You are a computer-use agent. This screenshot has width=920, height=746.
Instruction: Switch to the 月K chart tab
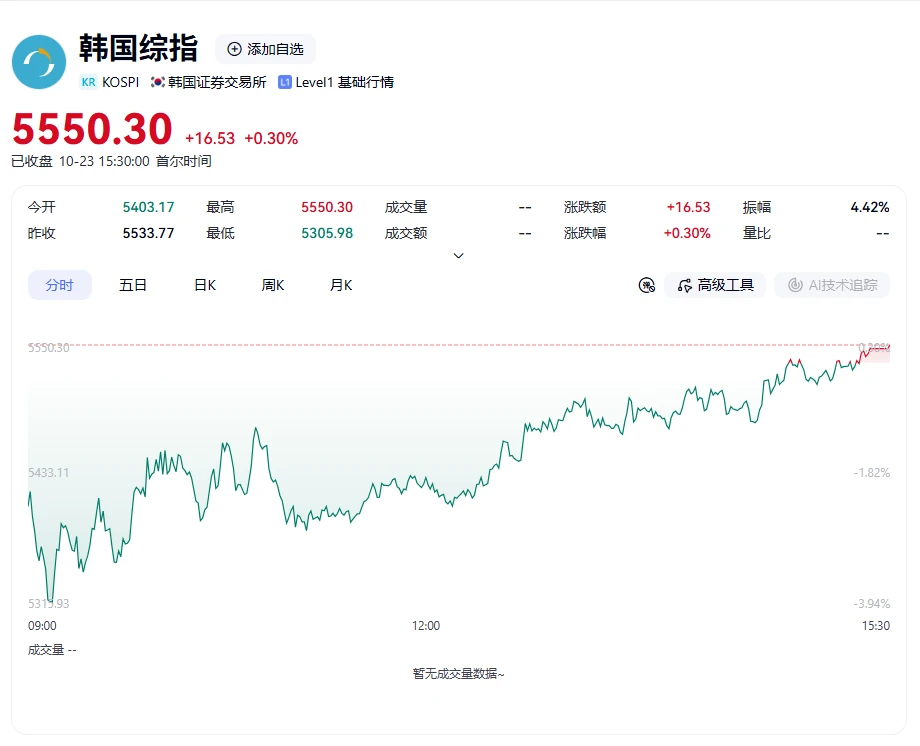pos(341,285)
